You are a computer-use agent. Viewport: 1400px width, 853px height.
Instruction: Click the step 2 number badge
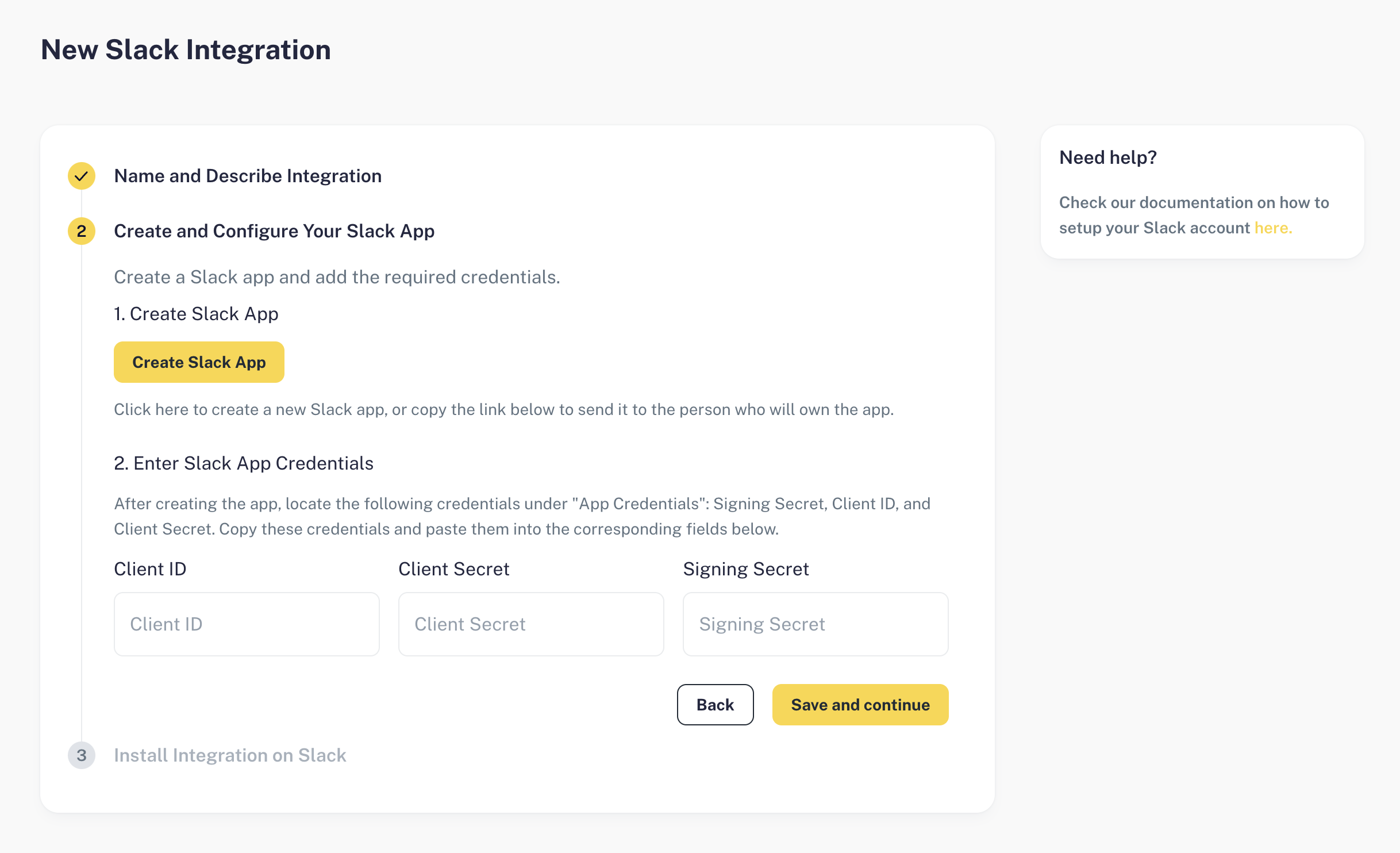point(82,231)
